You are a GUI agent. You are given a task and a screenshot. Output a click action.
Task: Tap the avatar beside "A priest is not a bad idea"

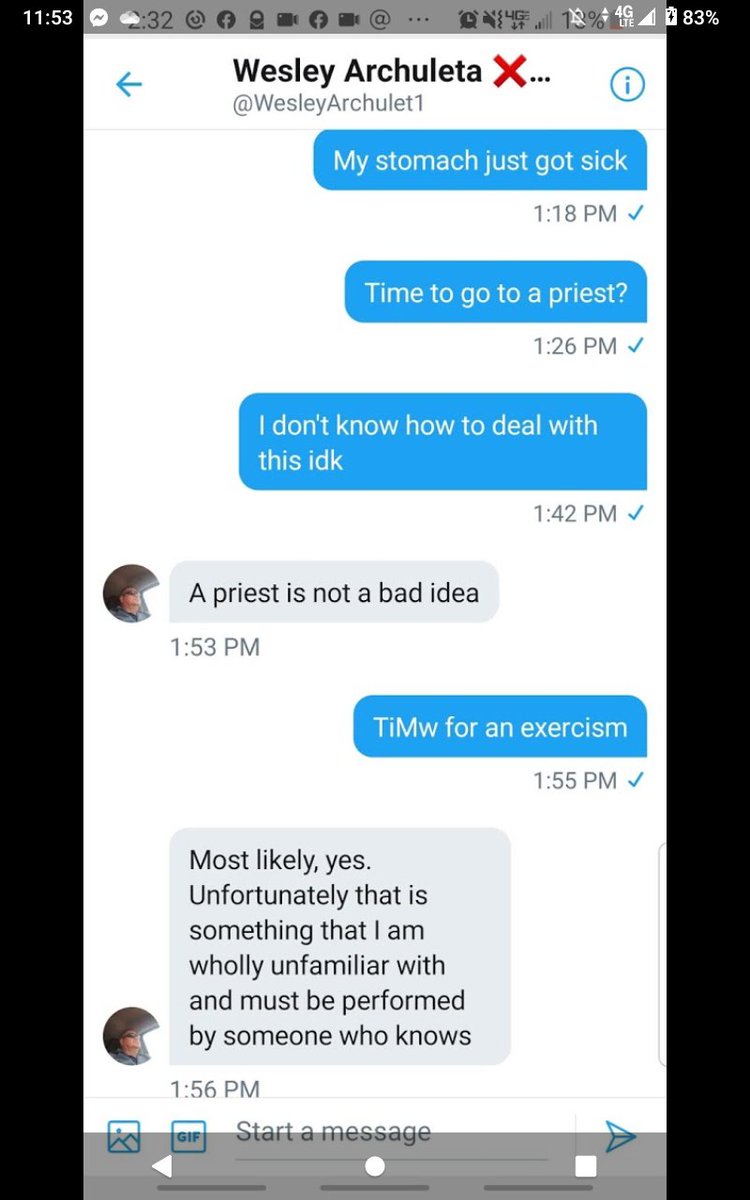click(x=132, y=593)
